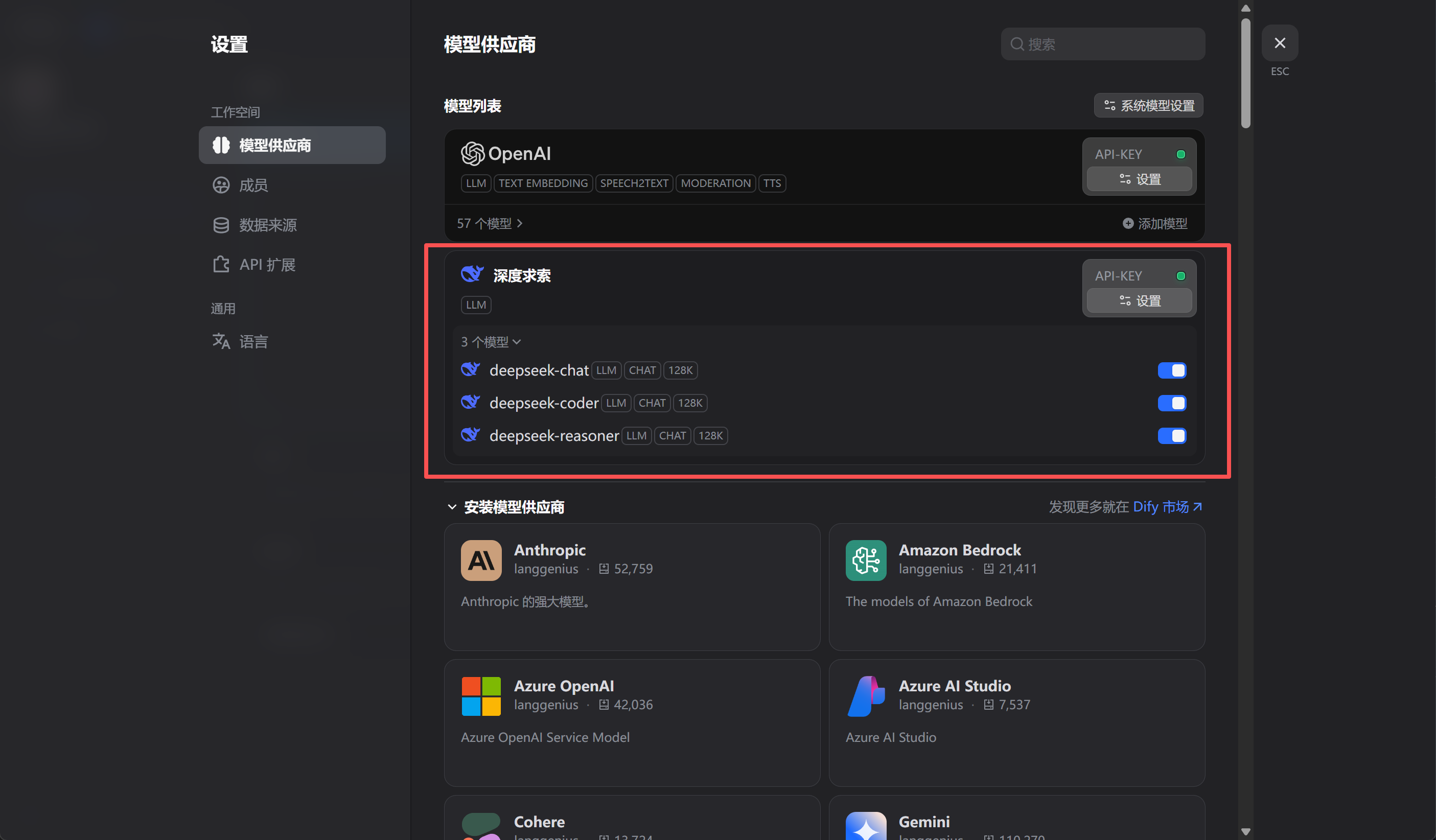Click the puzzle icon beside API 扩展
The height and width of the screenshot is (840, 1436).
coord(221,265)
